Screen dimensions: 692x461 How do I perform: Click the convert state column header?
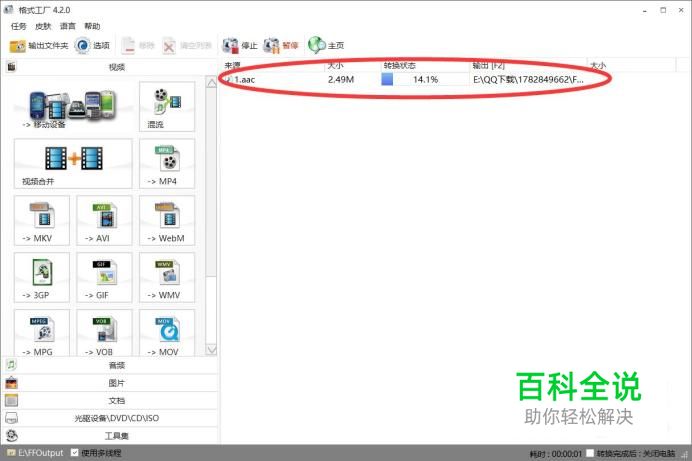tap(425, 65)
